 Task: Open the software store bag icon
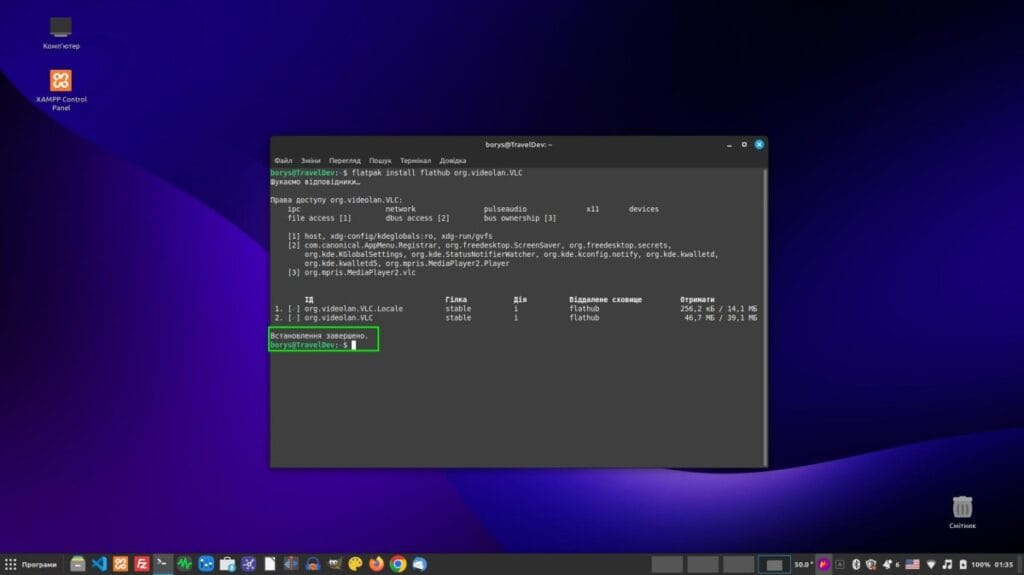click(x=227, y=564)
